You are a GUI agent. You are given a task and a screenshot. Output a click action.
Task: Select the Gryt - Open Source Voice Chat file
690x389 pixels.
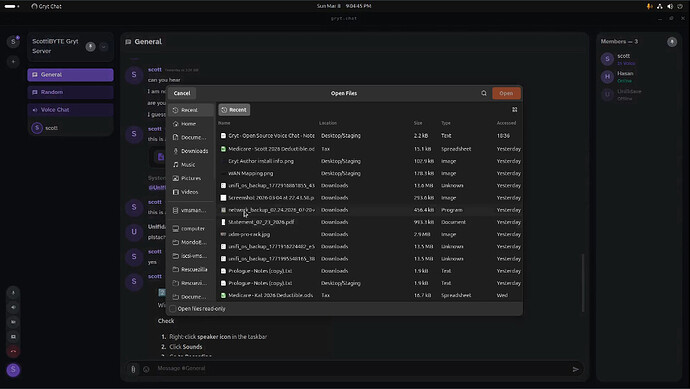point(370,136)
